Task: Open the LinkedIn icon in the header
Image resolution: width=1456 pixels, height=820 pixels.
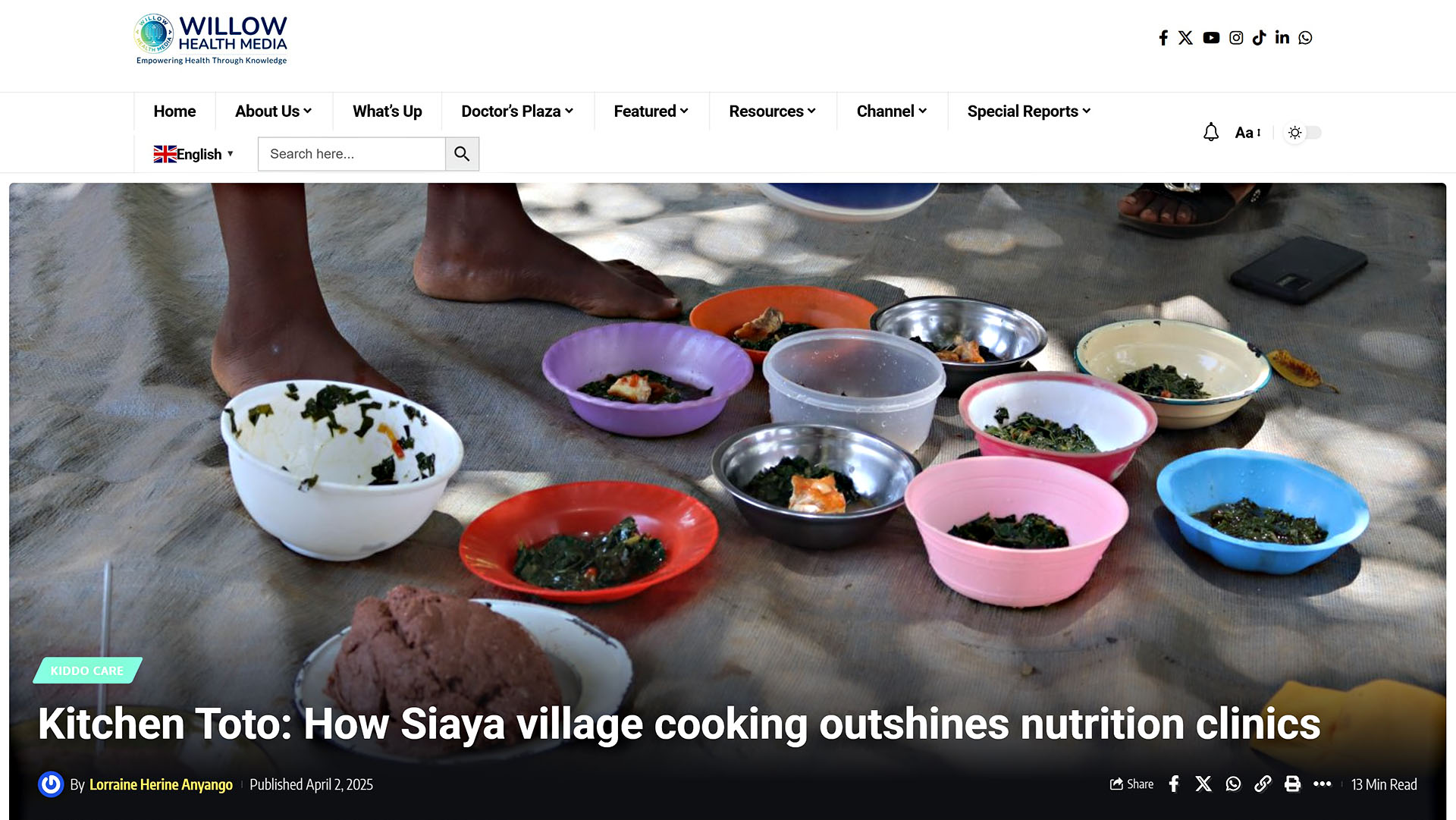Action: tap(1282, 37)
